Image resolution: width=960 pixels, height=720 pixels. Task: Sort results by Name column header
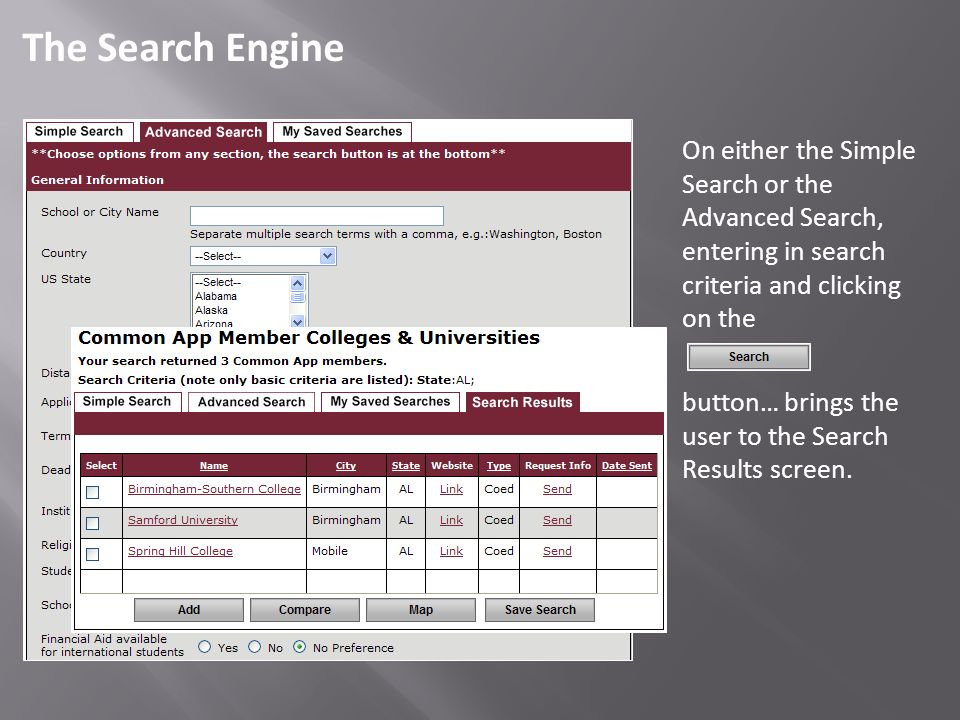[214, 466]
